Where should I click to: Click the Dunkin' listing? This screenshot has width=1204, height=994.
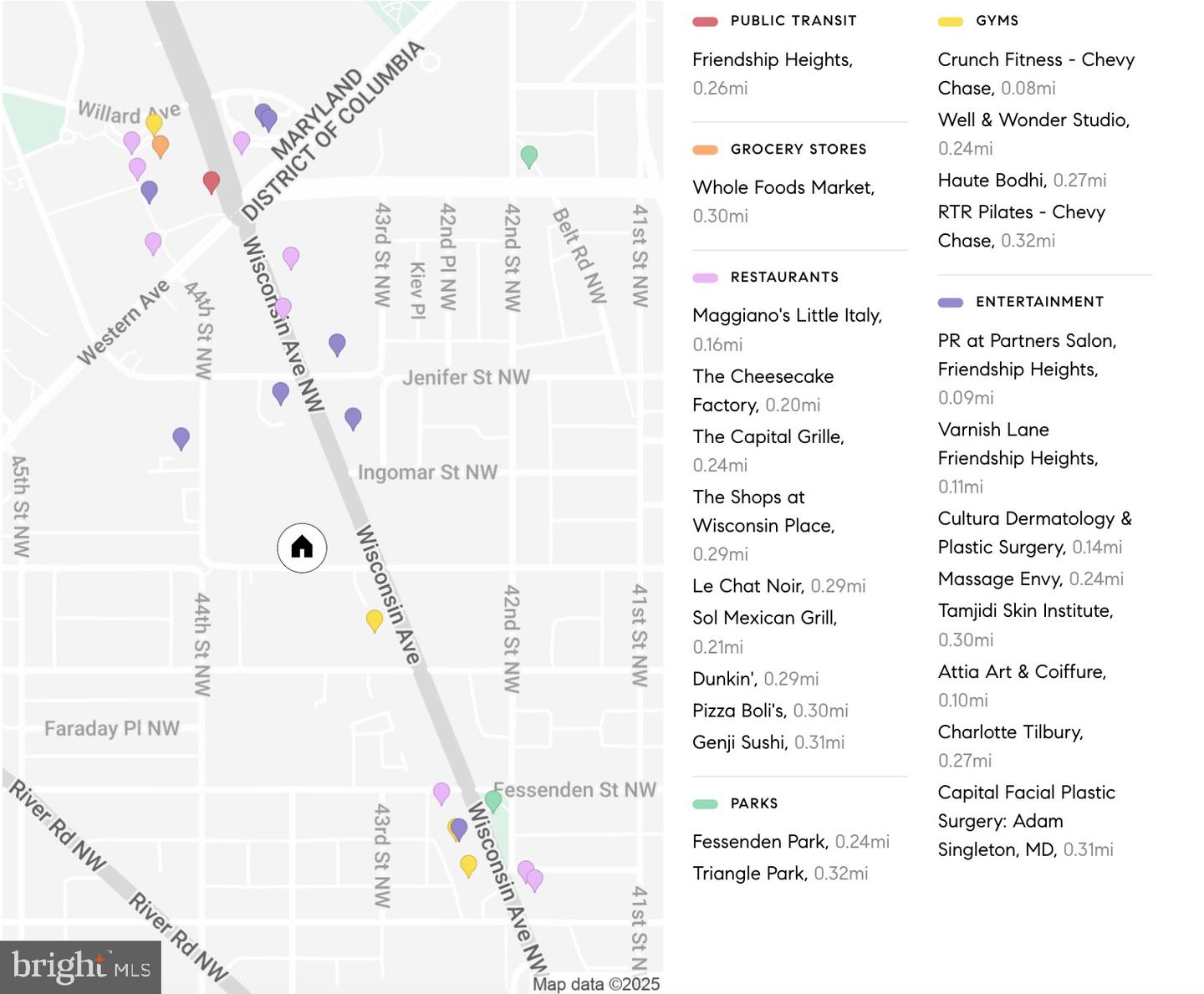(x=755, y=679)
